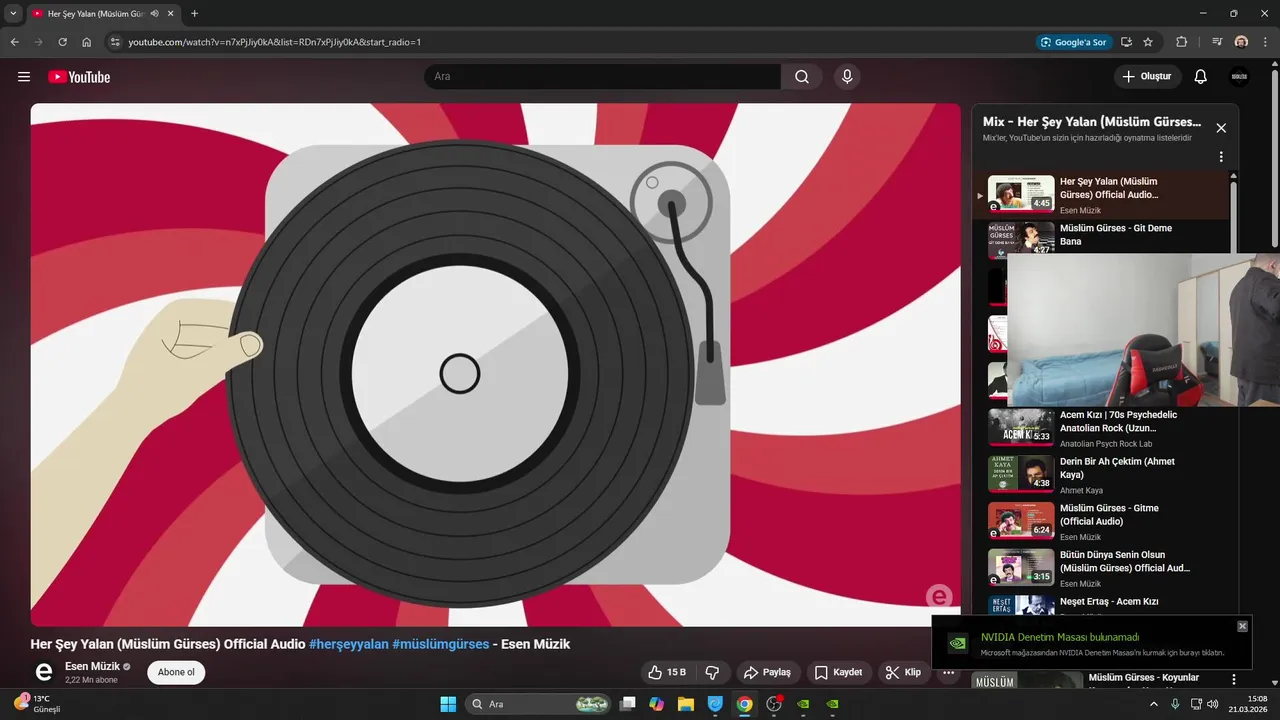This screenshot has width=1280, height=720.
Task: Start voice search with the microphone icon
Action: 847,77
